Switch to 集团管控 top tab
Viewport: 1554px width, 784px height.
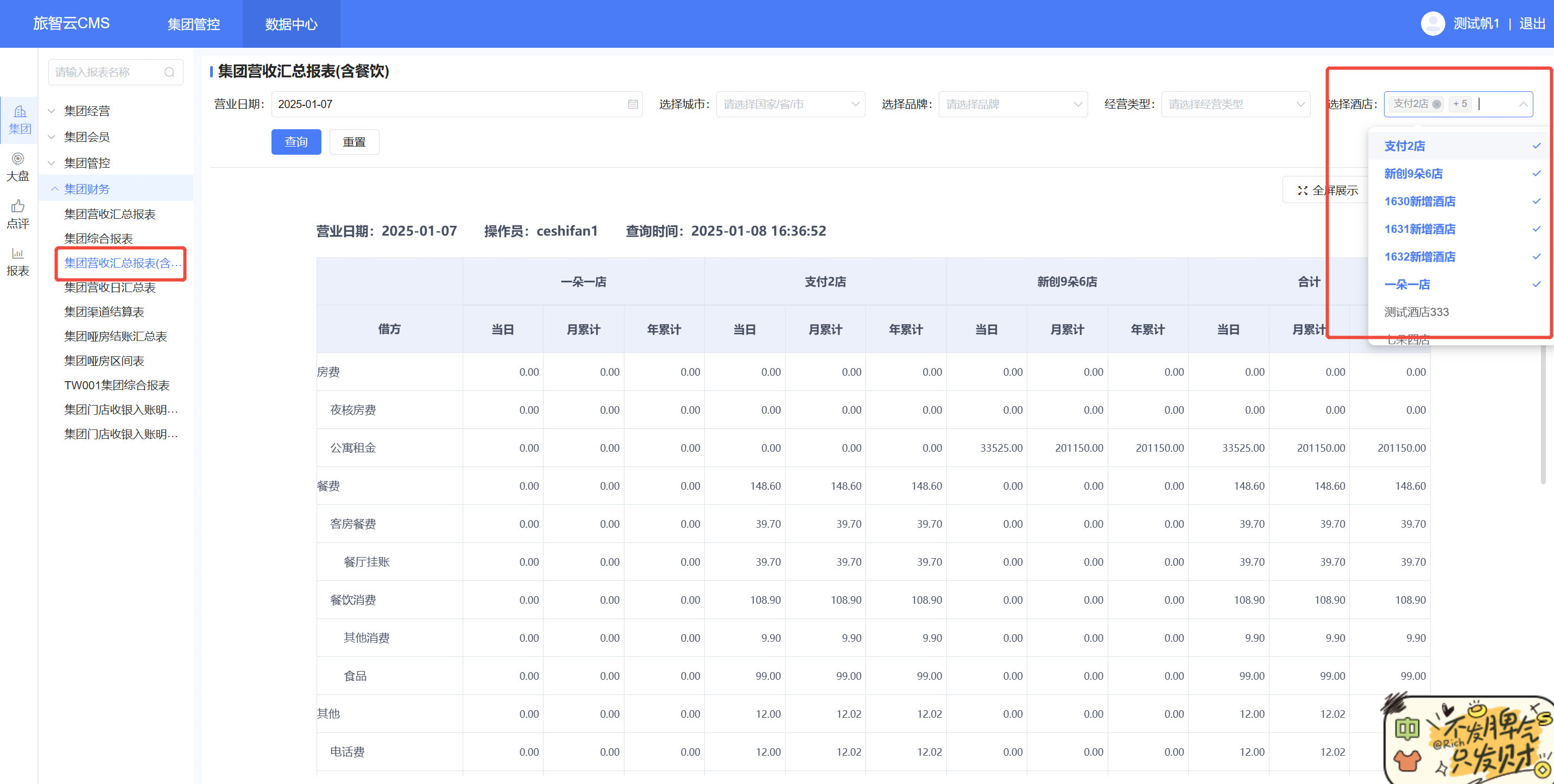(x=194, y=24)
